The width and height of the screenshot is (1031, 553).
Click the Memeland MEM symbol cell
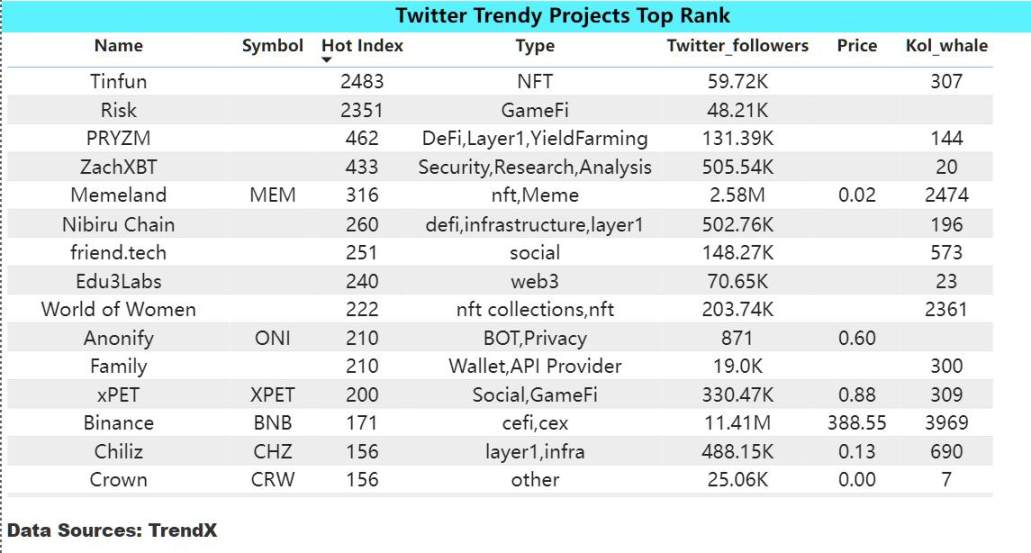click(272, 195)
